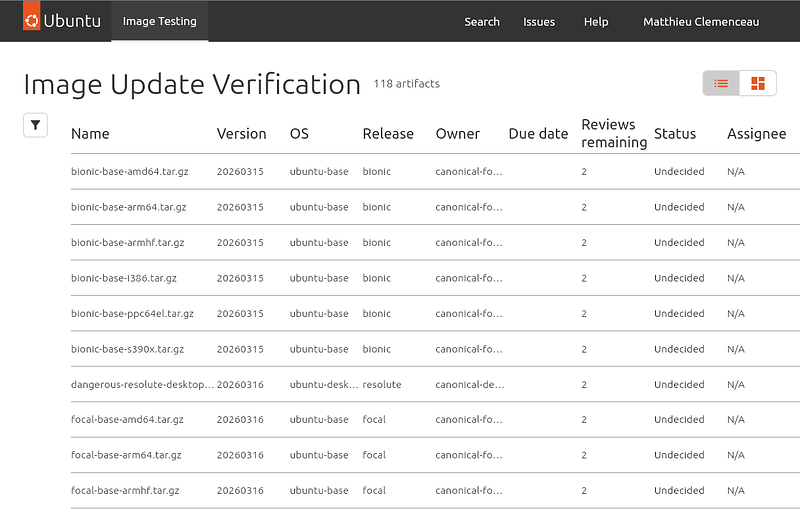Sort by the Status column header
The height and width of the screenshot is (509, 800).
[675, 134]
